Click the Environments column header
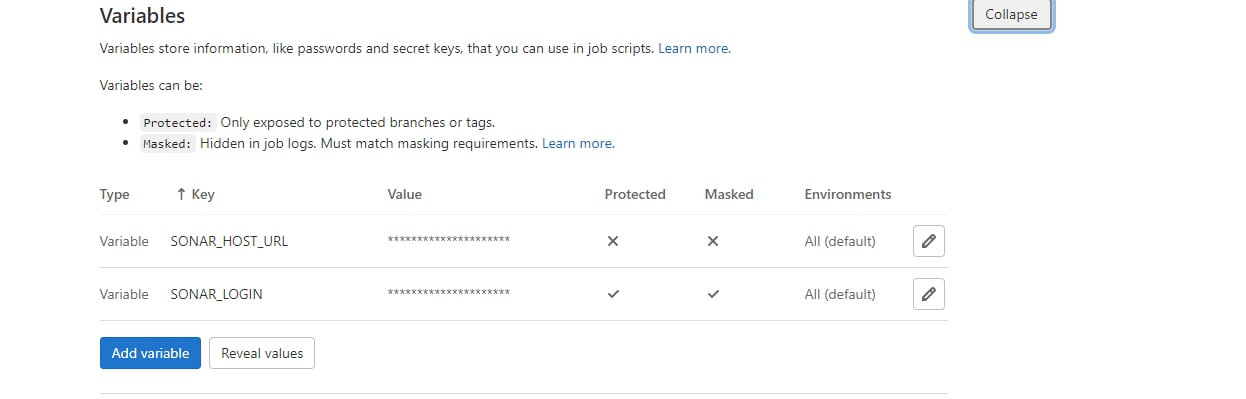Viewport: 1246px width, 399px height. click(x=848, y=194)
